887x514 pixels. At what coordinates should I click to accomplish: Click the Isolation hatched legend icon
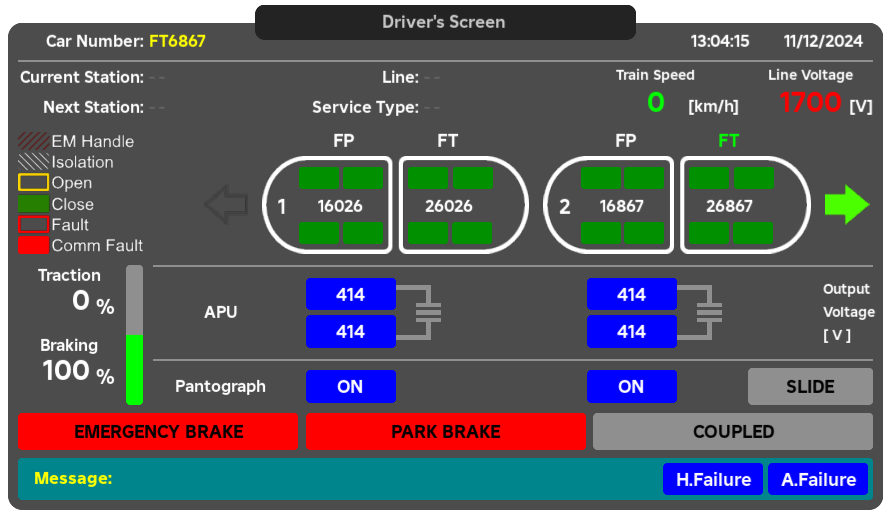(x=33, y=162)
